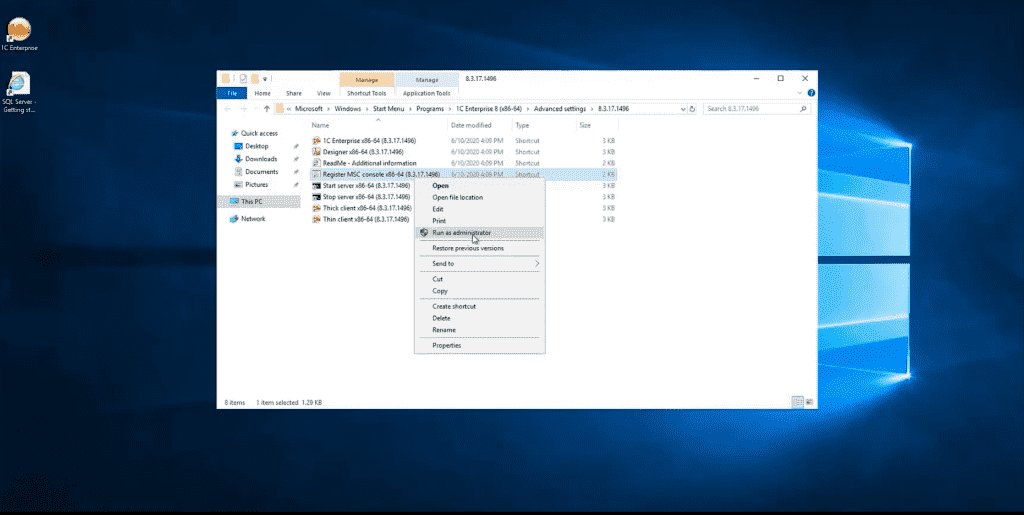The image size is (1024, 515).
Task: Select Desktop in Quick access
Action: coord(257,146)
